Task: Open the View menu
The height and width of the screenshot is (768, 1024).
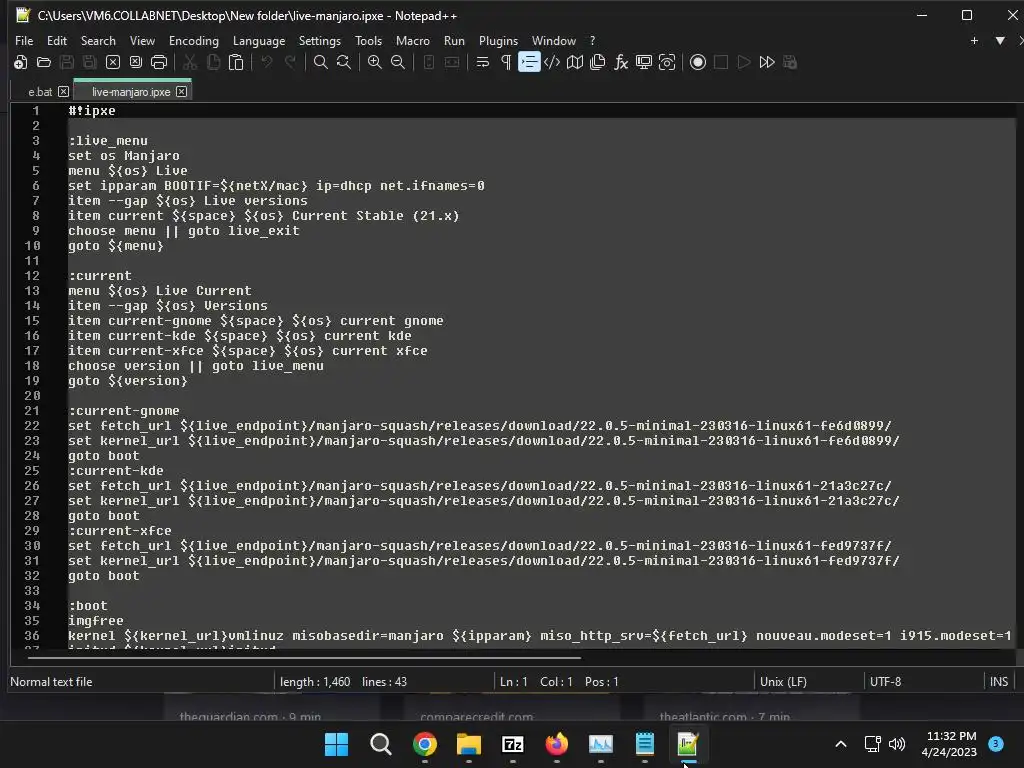Action: [x=142, y=40]
